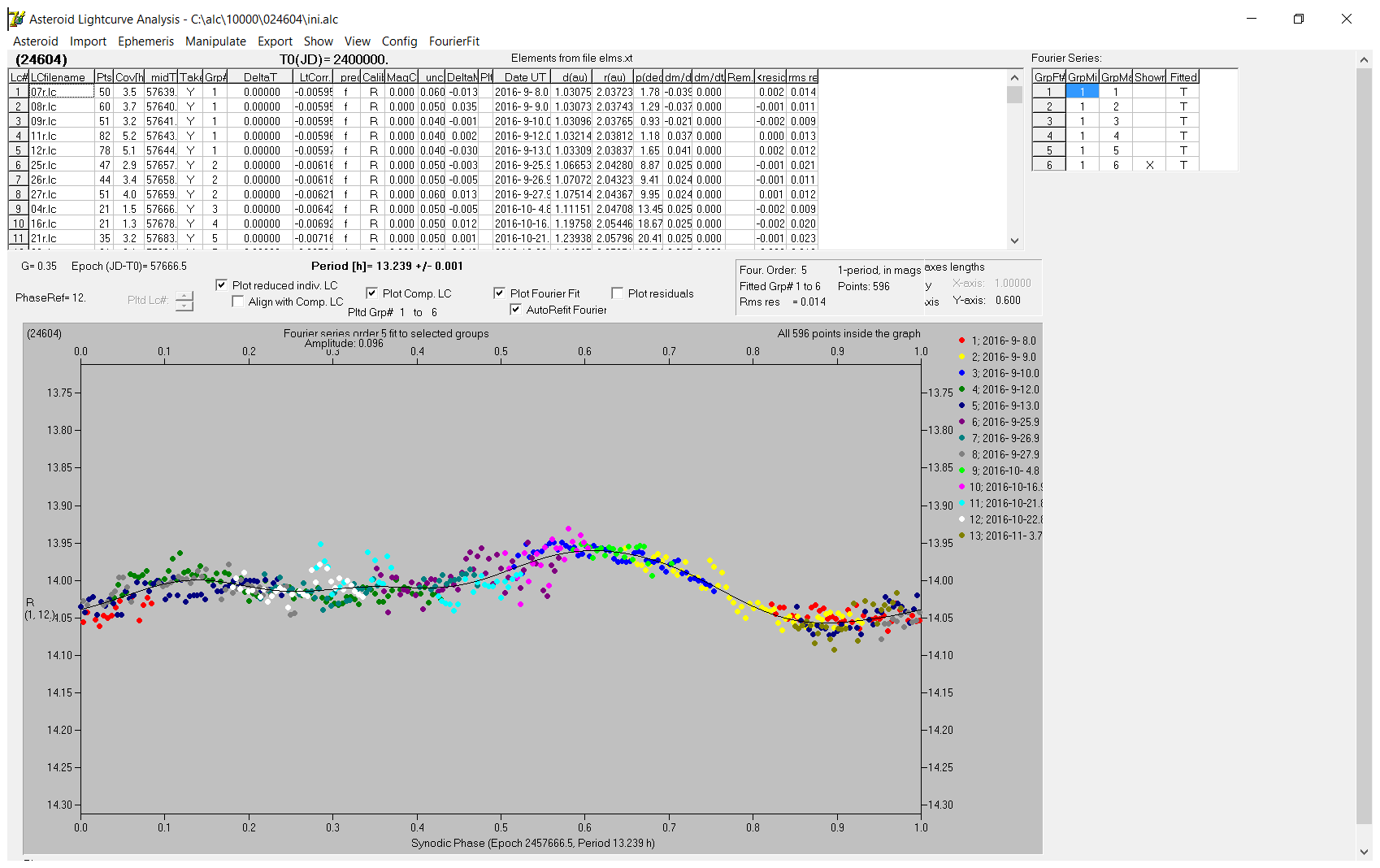Click yellow legend dot for 2016-9-9.0

[x=961, y=357]
